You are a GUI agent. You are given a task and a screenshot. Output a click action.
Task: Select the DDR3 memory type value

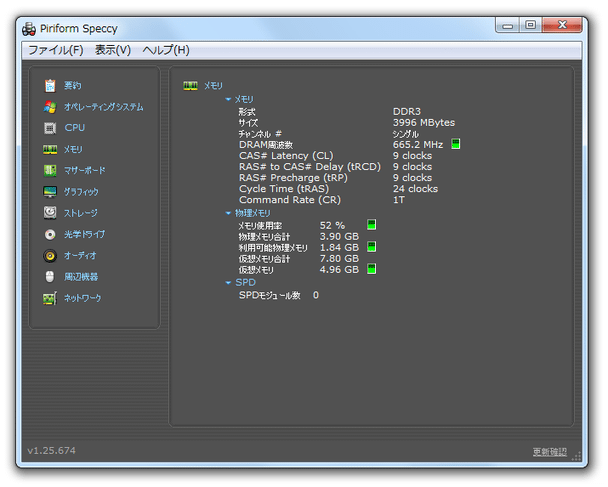407,112
